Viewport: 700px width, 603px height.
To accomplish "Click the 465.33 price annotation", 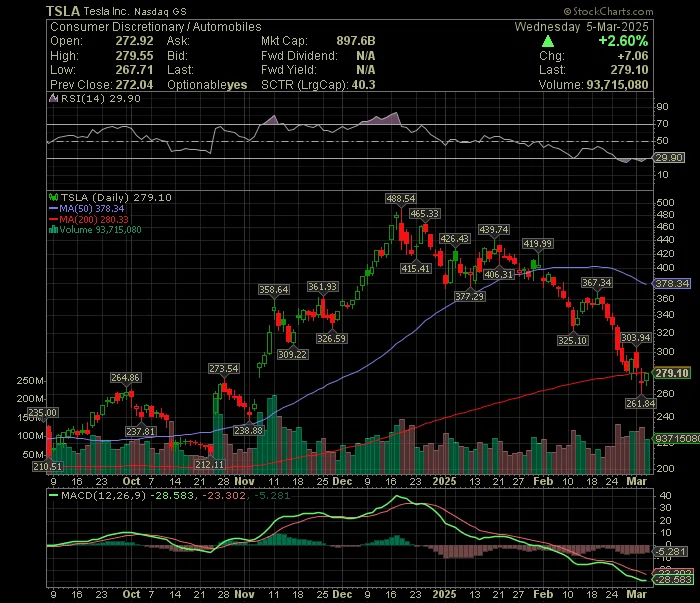I will (425, 214).
